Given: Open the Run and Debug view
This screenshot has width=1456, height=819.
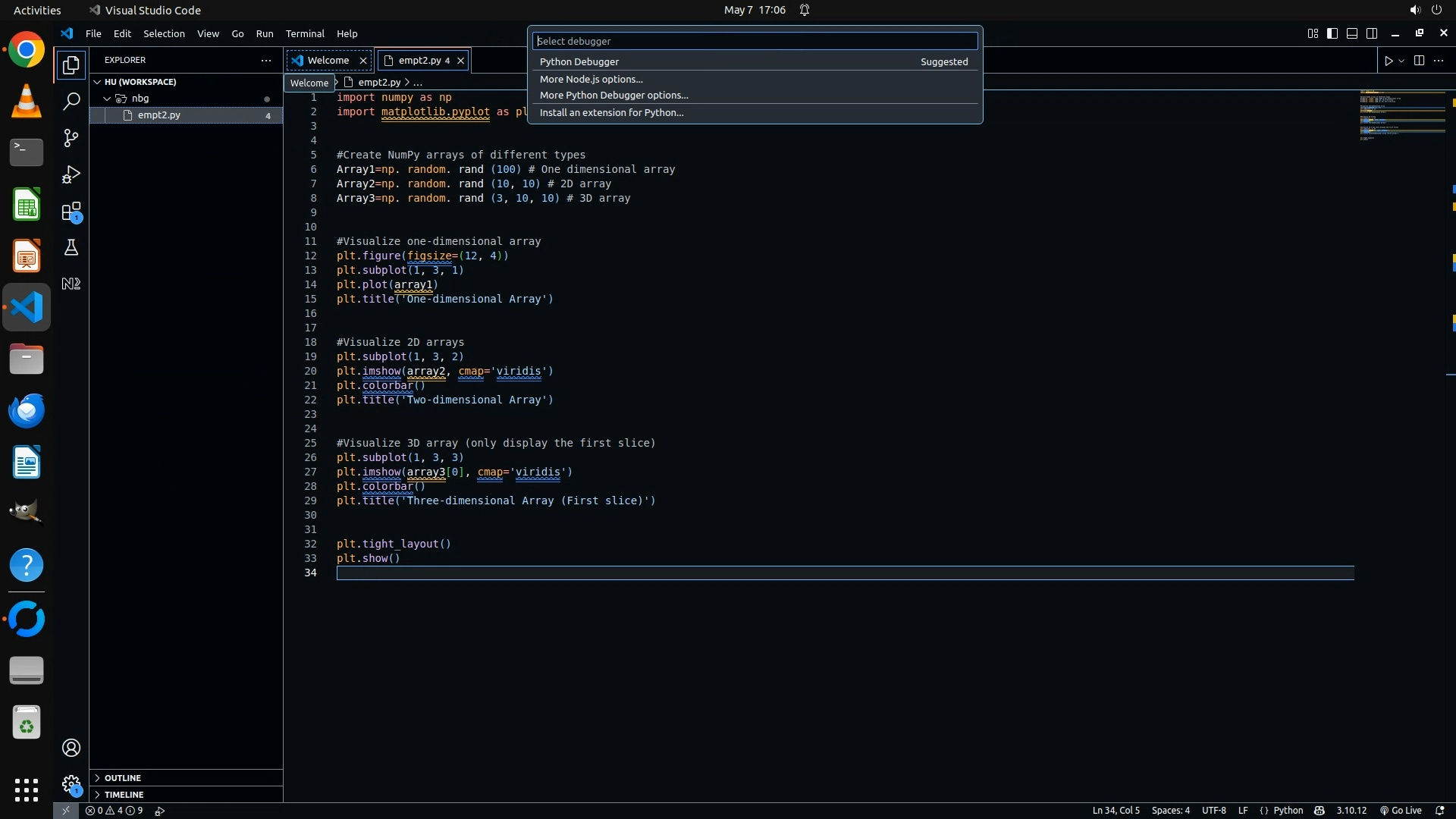Looking at the screenshot, I should click(71, 175).
